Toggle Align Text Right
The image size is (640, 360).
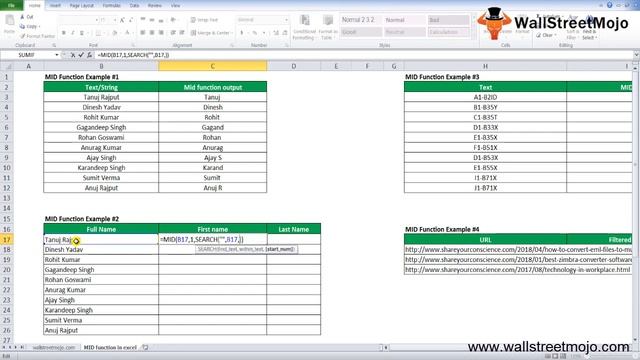[x=161, y=33]
